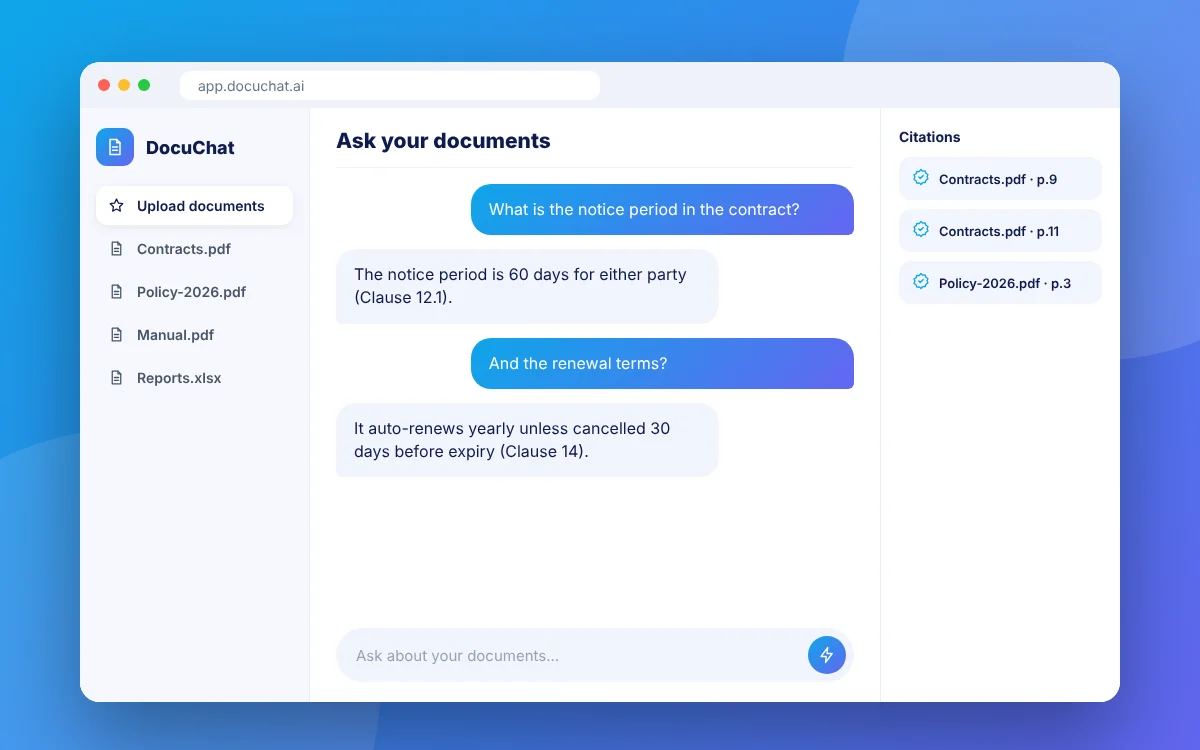Click the notice period question bubble
Image resolution: width=1200 pixels, height=750 pixels.
pyautogui.click(x=662, y=210)
